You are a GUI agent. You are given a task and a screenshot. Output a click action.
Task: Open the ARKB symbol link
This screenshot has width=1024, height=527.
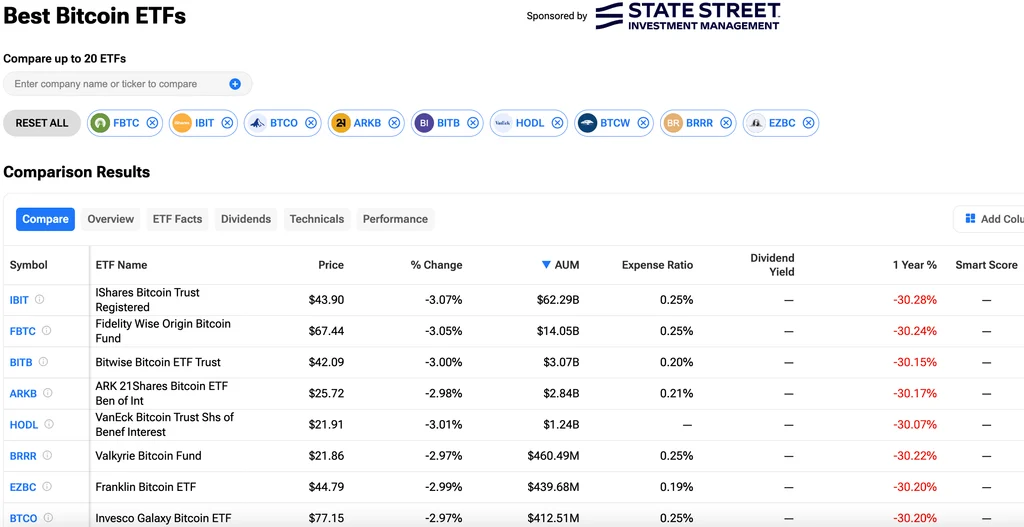click(24, 393)
